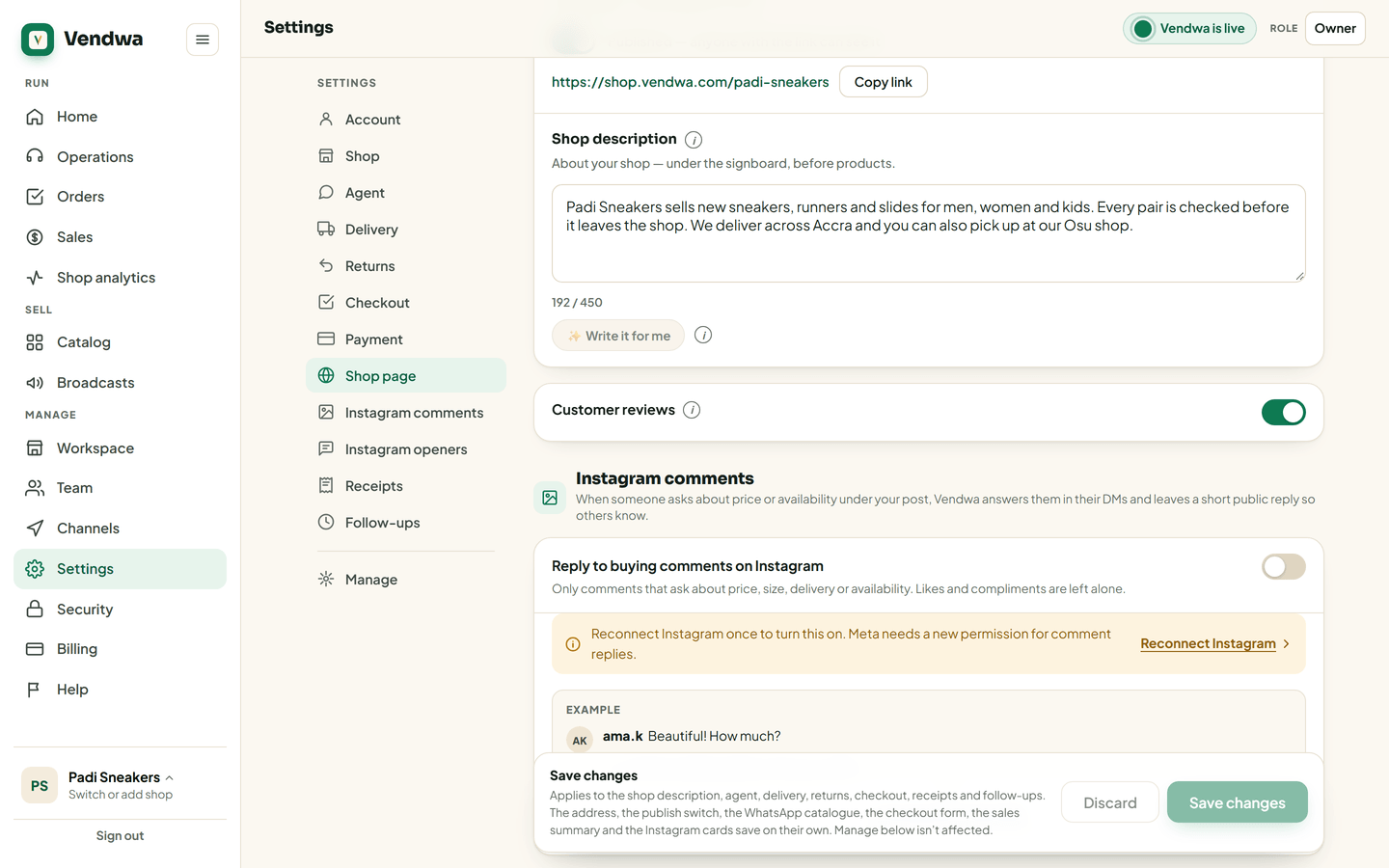Viewport: 1389px width, 868px height.
Task: Open Workspace in the main sidebar
Action: (120, 448)
